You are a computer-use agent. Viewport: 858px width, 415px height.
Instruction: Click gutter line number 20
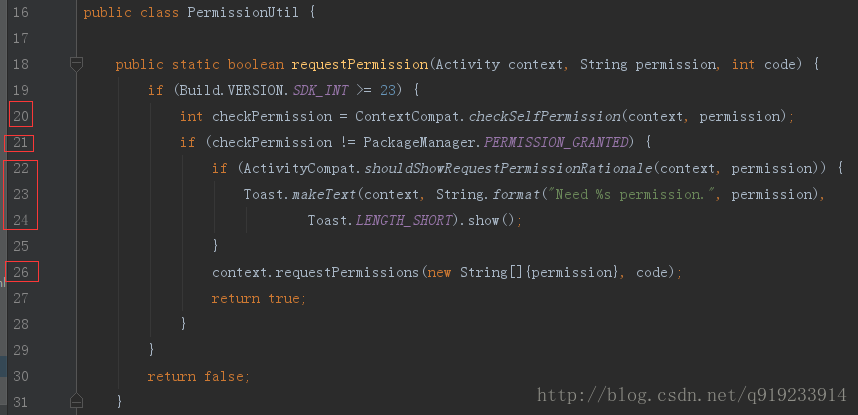point(21,116)
